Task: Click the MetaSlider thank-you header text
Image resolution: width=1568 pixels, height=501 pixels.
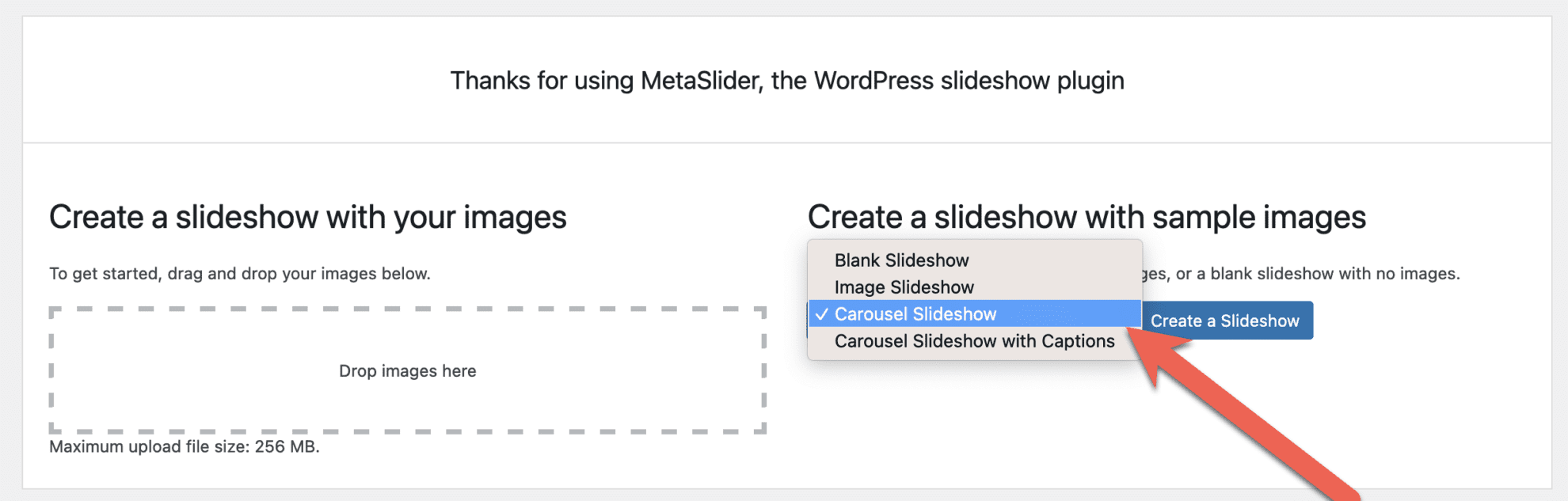Action: (786, 80)
